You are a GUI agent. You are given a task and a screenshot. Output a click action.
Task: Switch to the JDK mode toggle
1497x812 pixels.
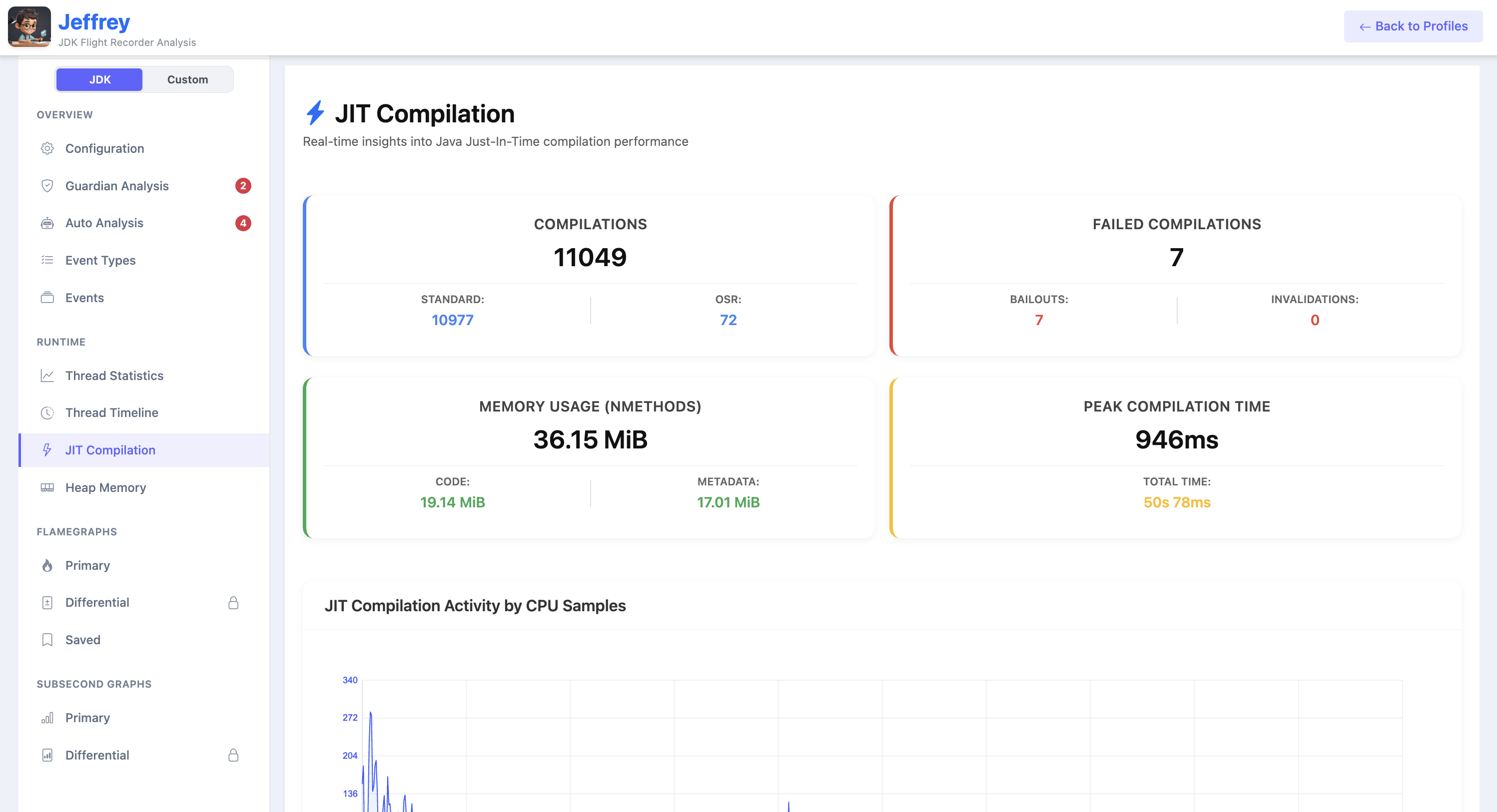click(x=99, y=79)
